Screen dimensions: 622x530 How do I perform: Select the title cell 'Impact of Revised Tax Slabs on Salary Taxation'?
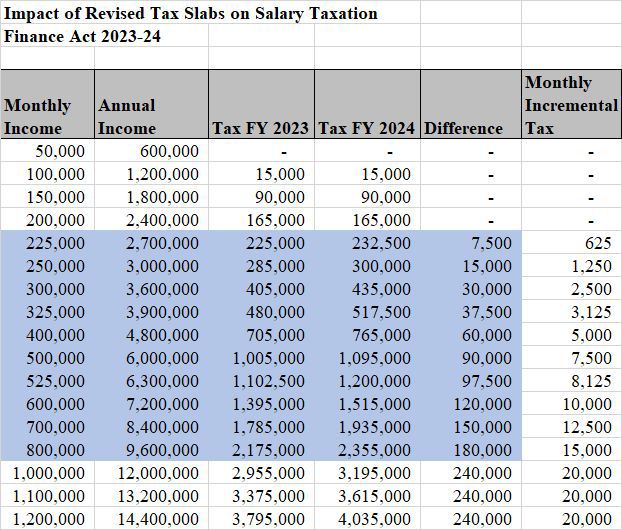click(x=210, y=12)
